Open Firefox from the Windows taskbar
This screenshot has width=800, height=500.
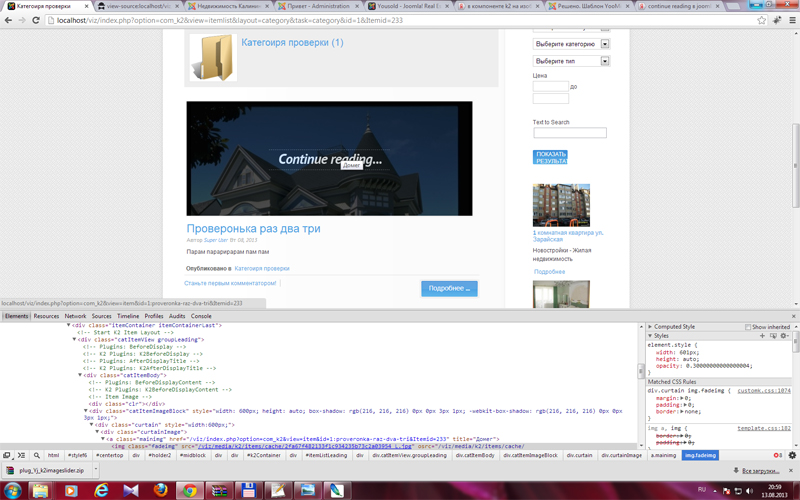(160, 489)
